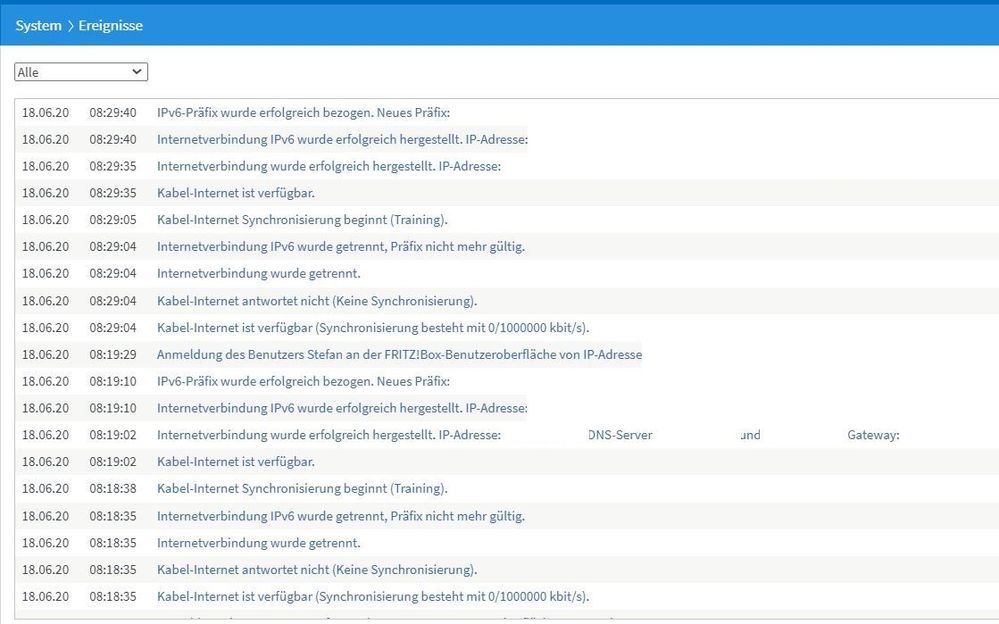This screenshot has width=999, height=624.
Task: Click the System breadcrumb link
Action: 38,25
